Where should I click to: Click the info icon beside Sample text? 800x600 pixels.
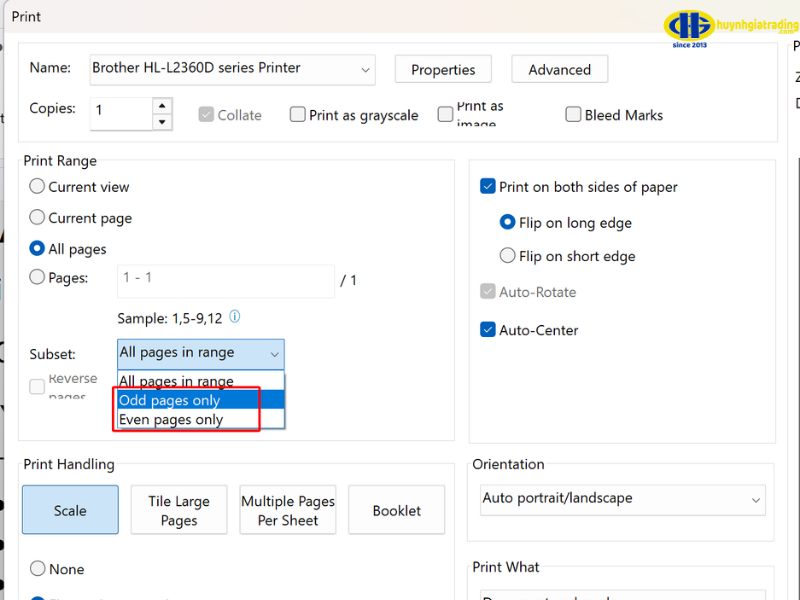pos(235,317)
